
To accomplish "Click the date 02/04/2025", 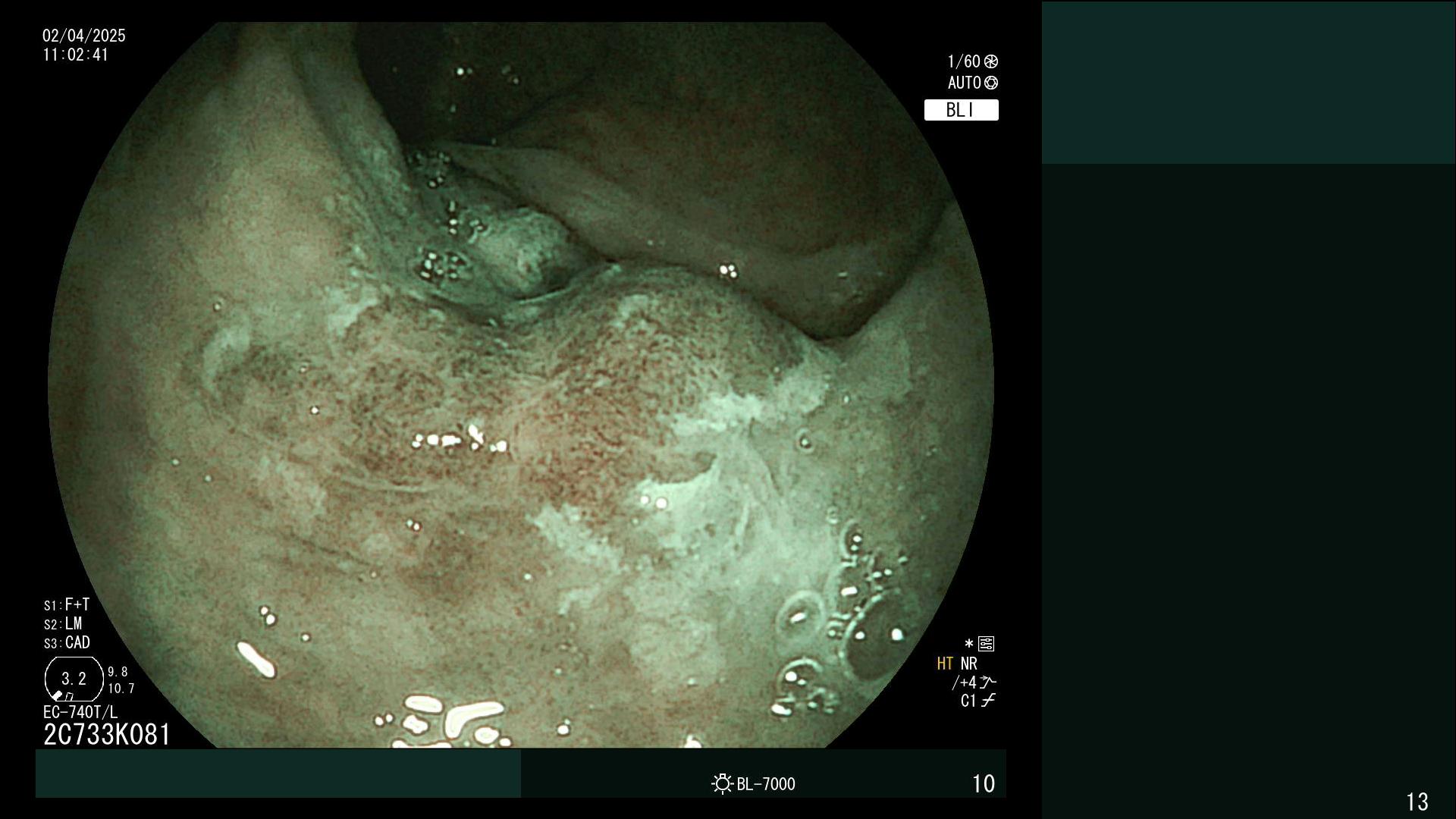I will (x=84, y=36).
